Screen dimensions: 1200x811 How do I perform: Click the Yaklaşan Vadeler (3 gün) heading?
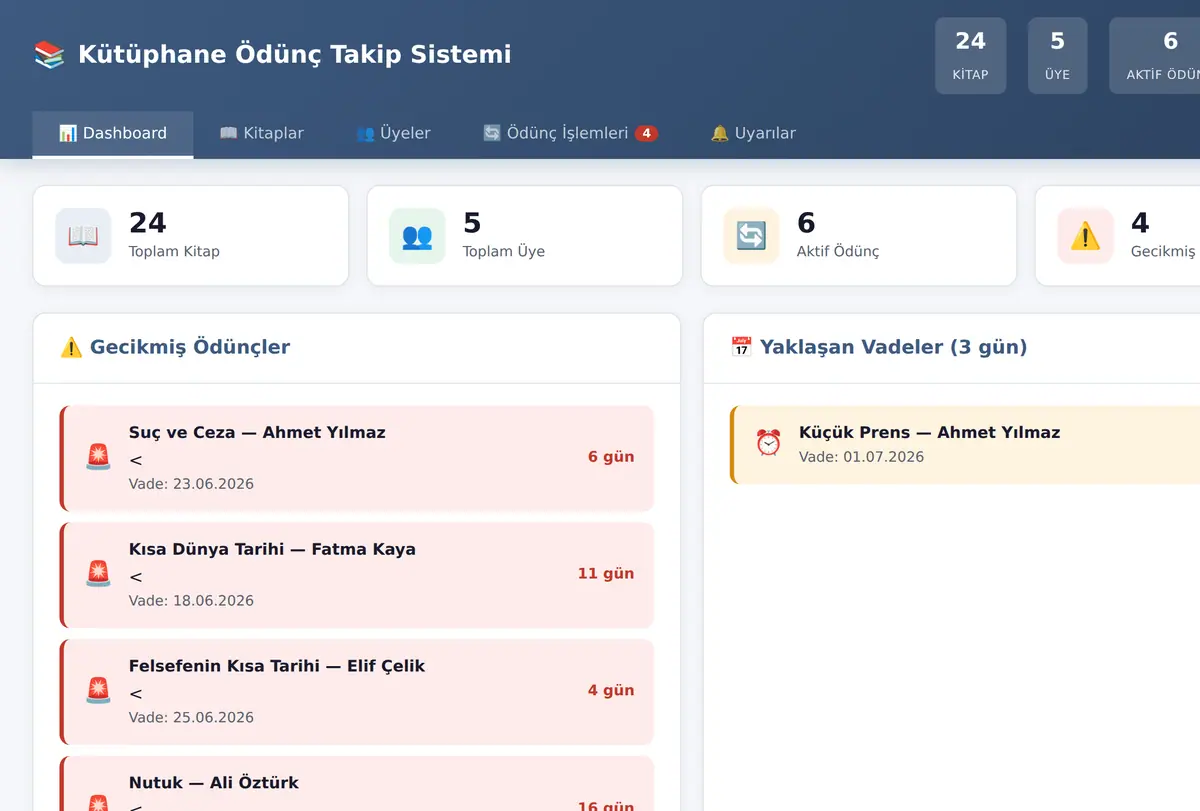(893, 347)
